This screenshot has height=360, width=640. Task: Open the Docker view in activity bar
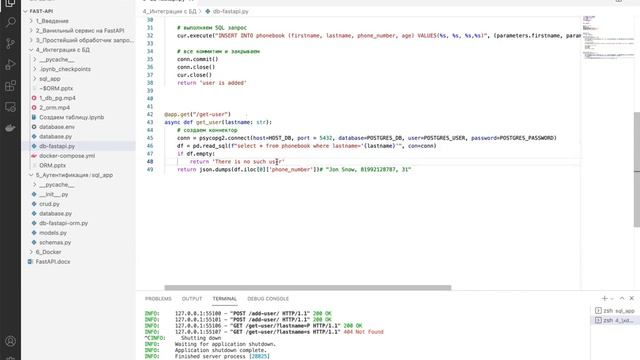pyautogui.click(x=11, y=128)
